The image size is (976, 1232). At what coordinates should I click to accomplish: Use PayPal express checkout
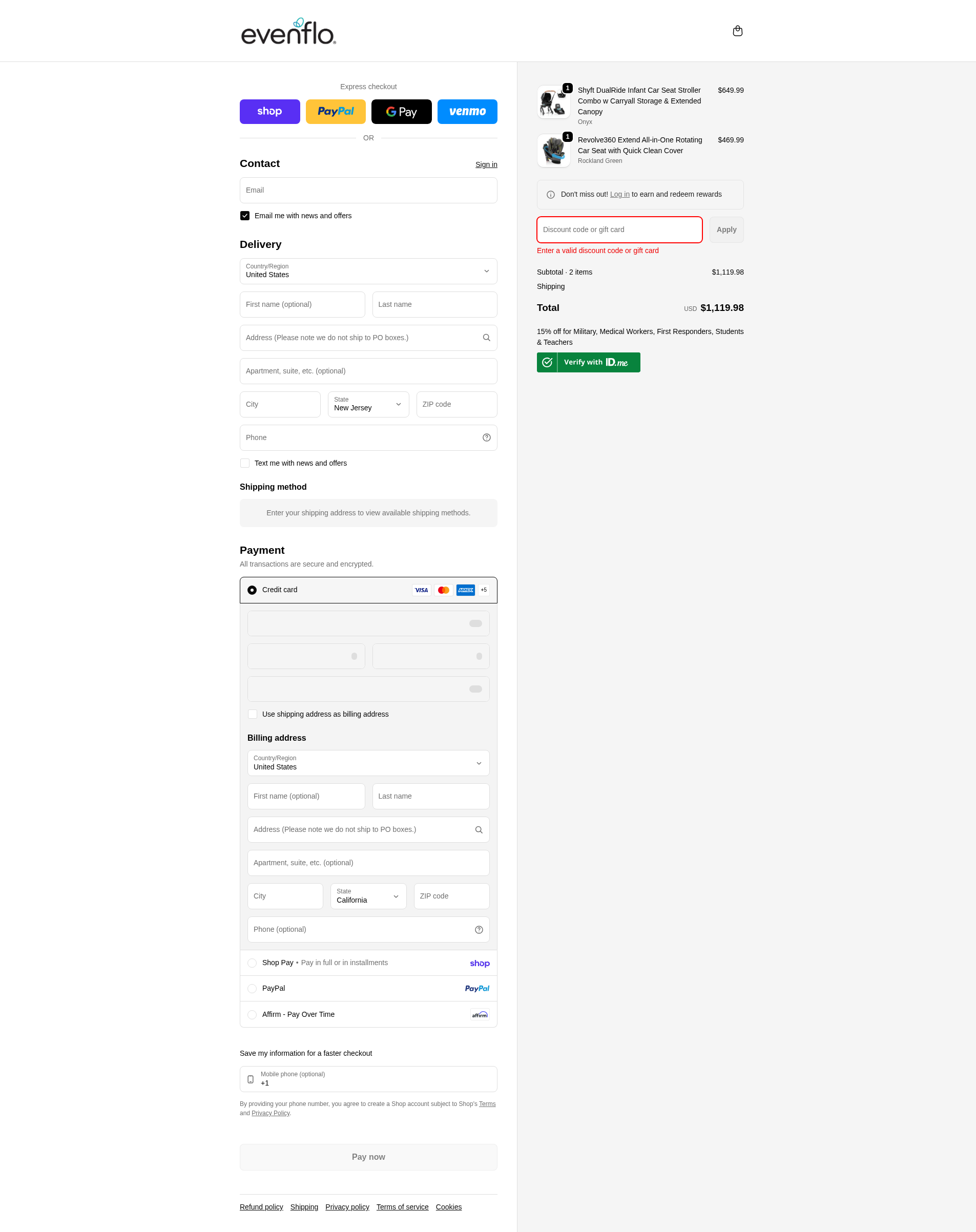[x=335, y=111]
